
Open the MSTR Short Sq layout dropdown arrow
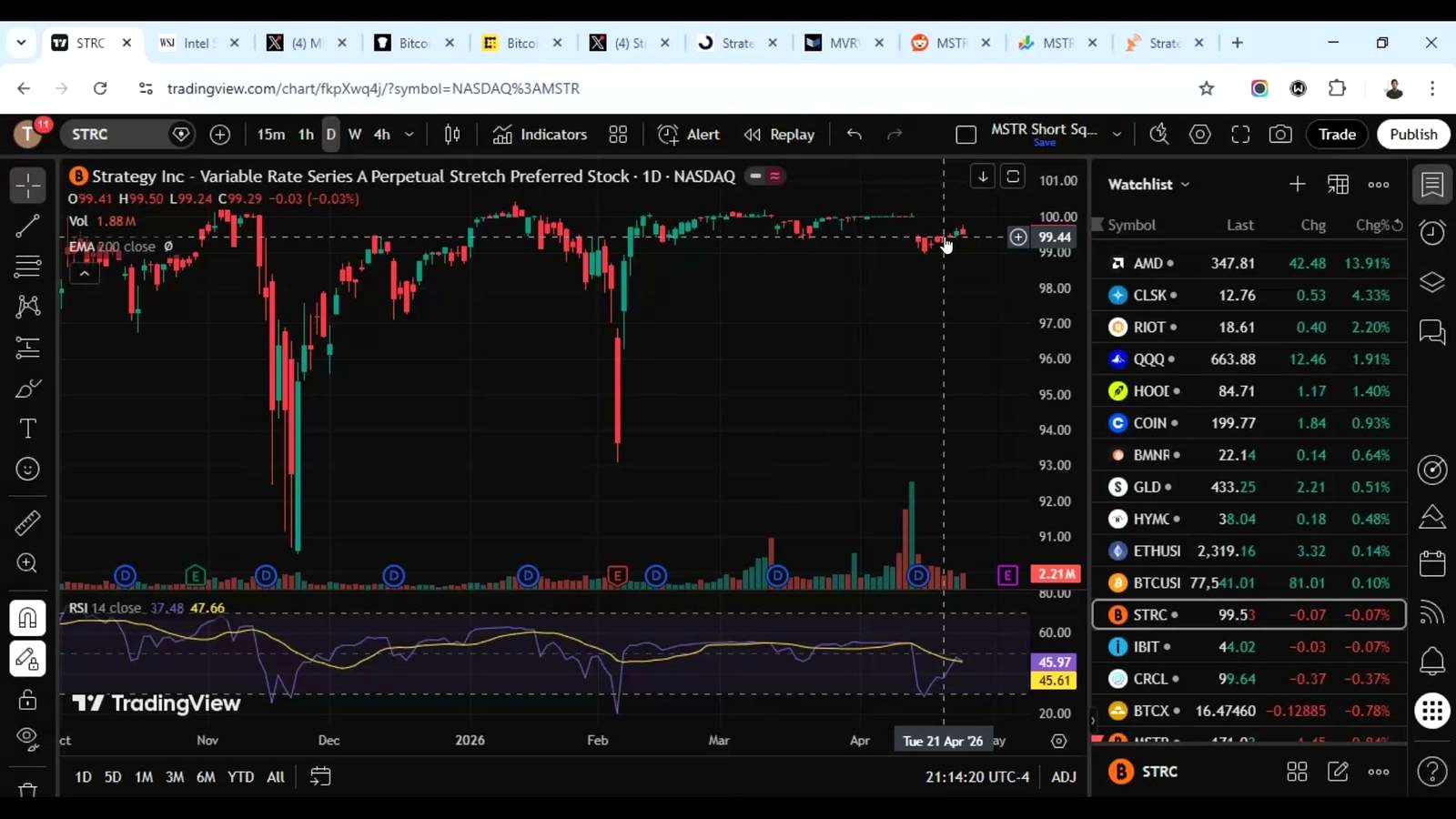pos(1117,135)
